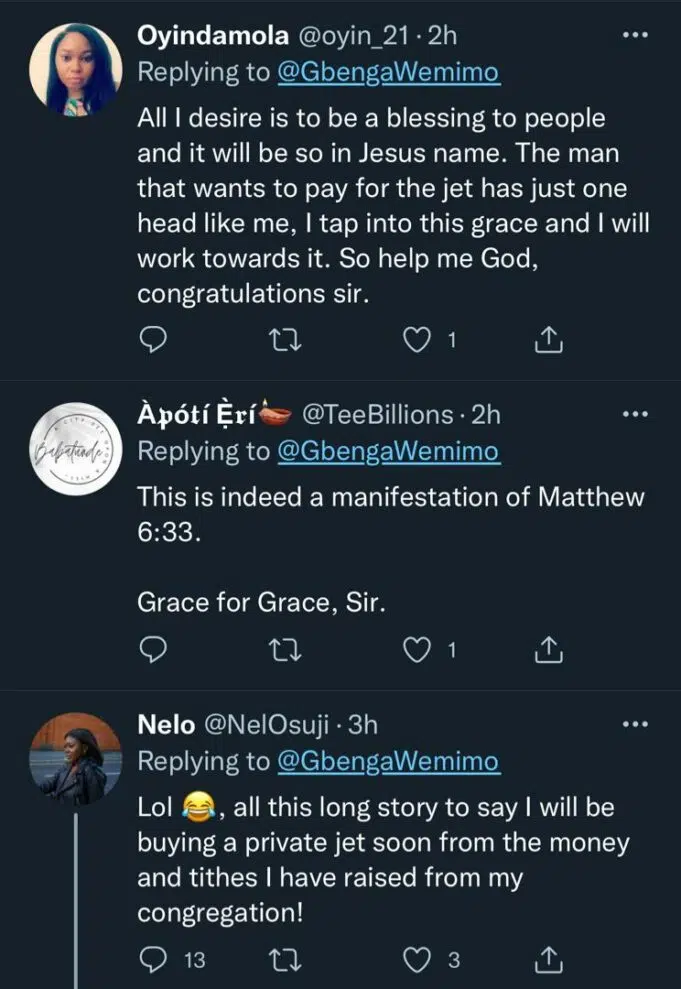This screenshot has width=681, height=989.
Task: Share the TeeBillions tweet
Action: point(550,652)
